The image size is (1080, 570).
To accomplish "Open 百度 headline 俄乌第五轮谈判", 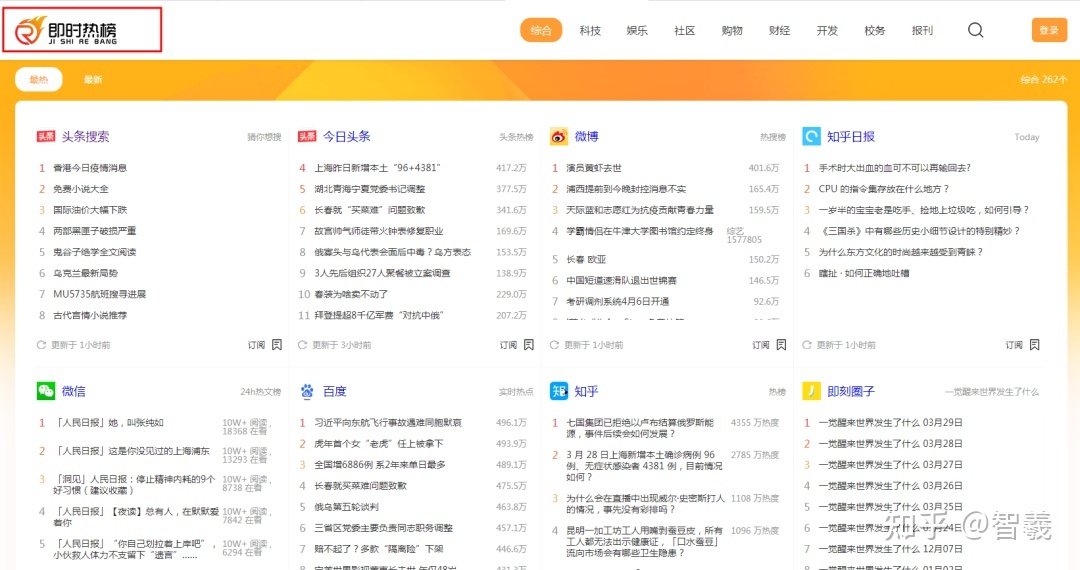I will click(346, 507).
